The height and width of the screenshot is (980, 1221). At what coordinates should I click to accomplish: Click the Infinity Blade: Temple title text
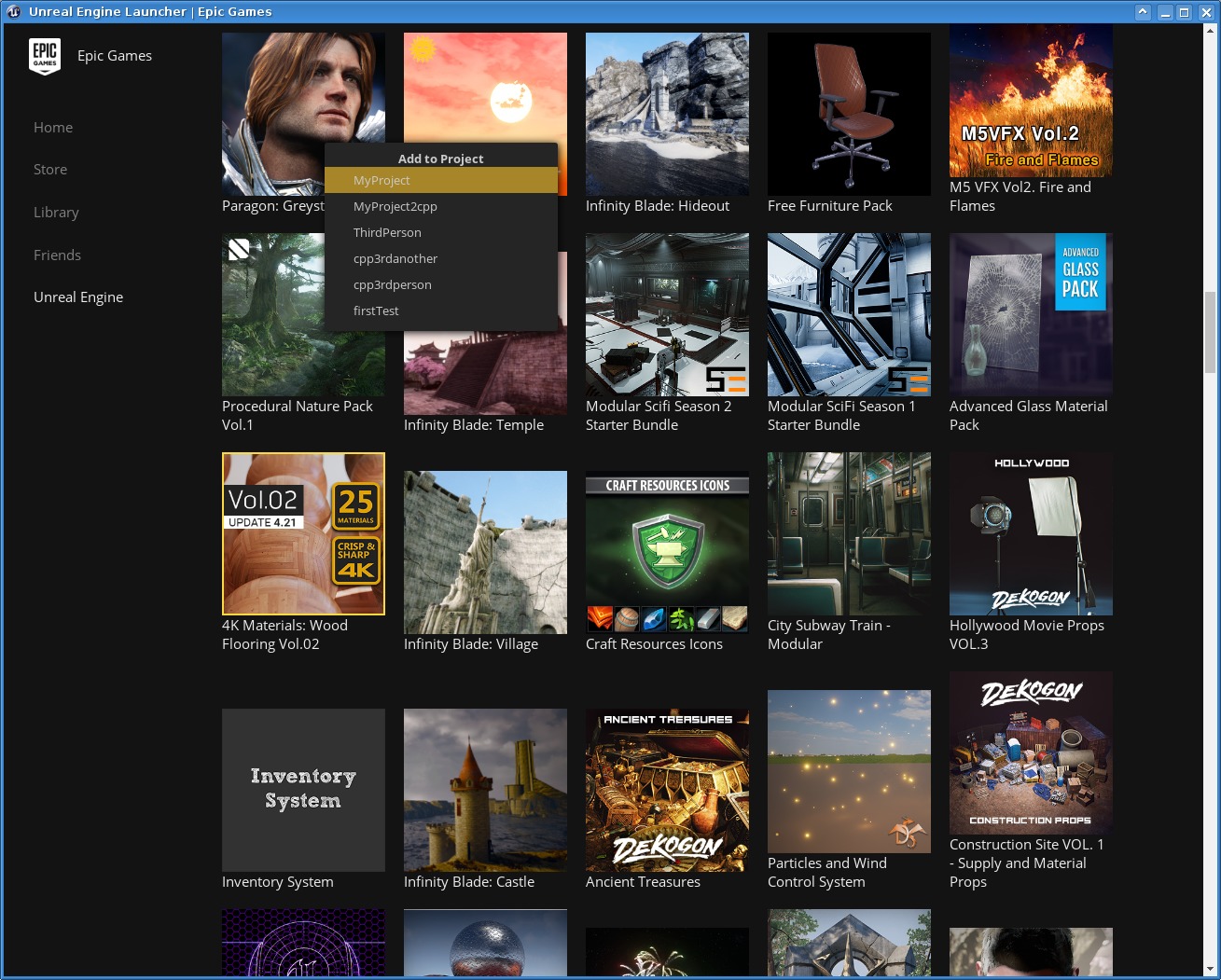474,425
